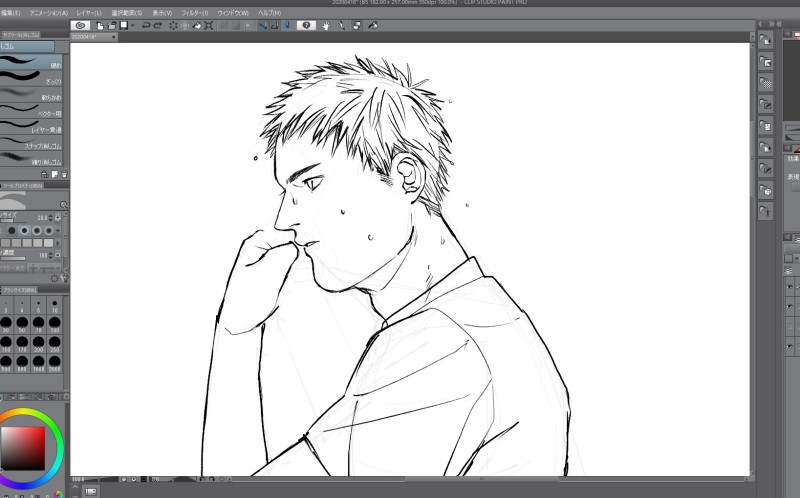Viewport: 800px width, 498px height.
Task: Click the New document icon
Action: tap(100, 25)
